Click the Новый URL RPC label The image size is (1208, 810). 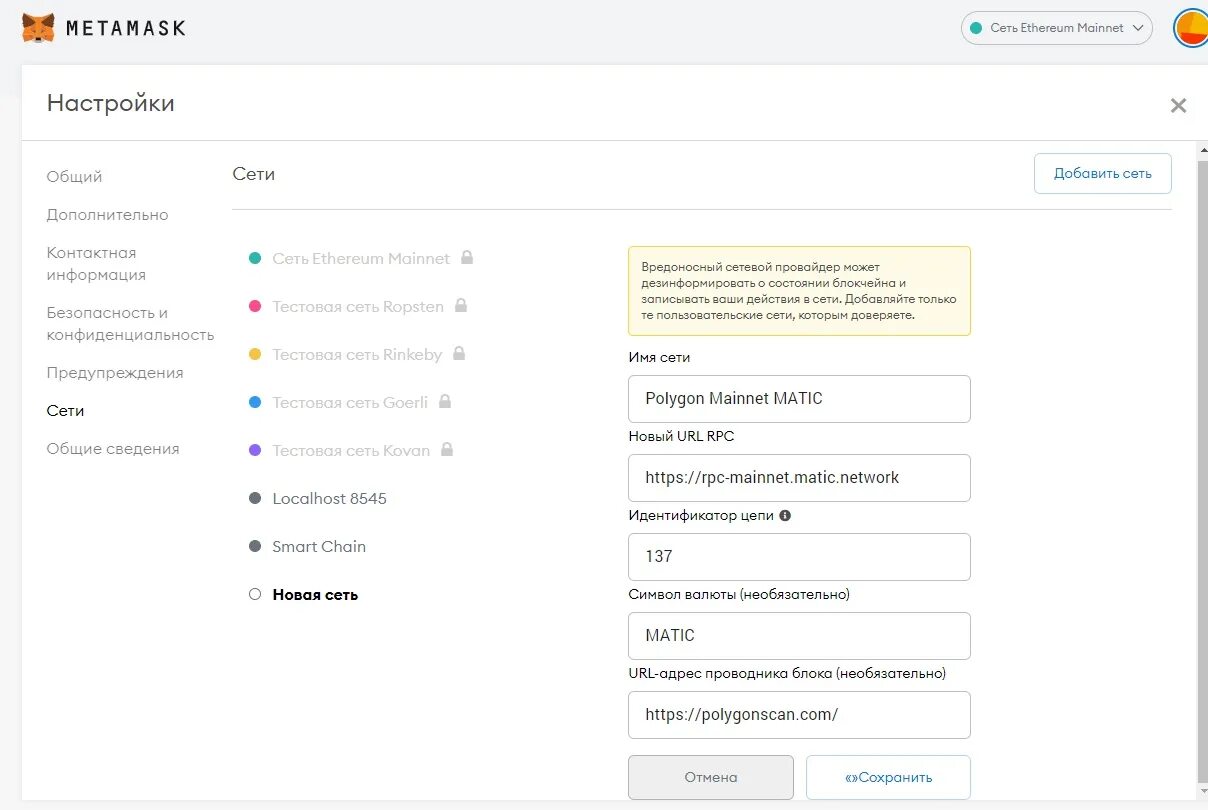click(681, 436)
